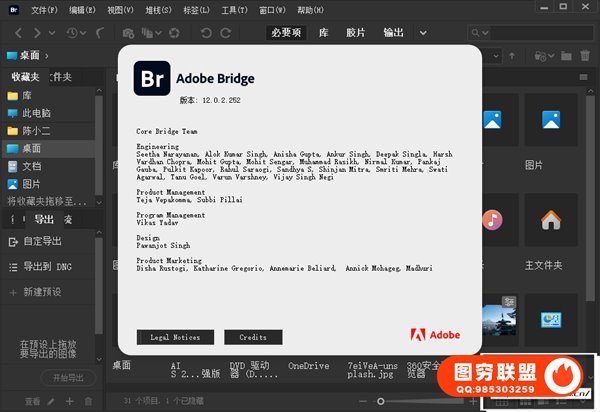
Task: Rotate 90° counterclockwise icon
Action: coord(206,33)
